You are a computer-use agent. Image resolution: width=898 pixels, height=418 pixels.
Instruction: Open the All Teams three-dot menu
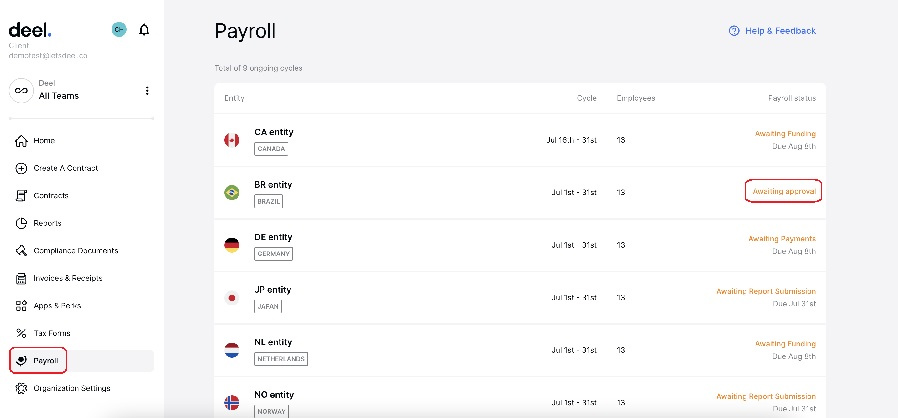pyautogui.click(x=147, y=90)
